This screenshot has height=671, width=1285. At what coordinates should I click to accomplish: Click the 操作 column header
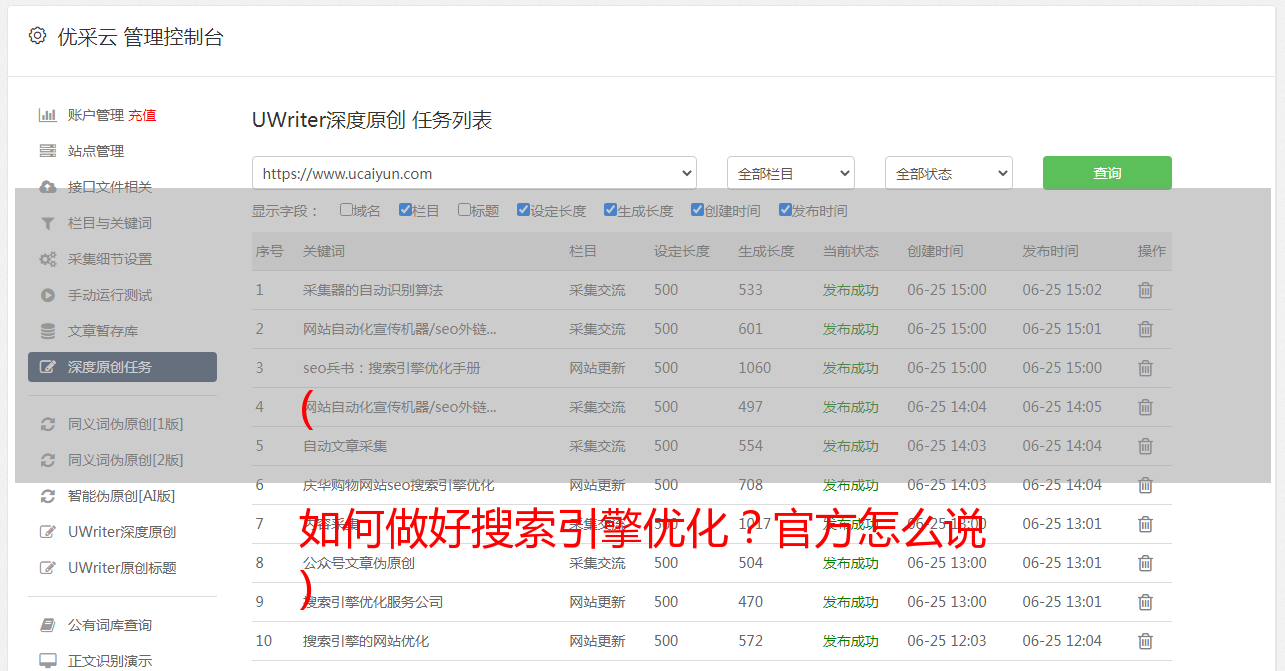(1152, 251)
